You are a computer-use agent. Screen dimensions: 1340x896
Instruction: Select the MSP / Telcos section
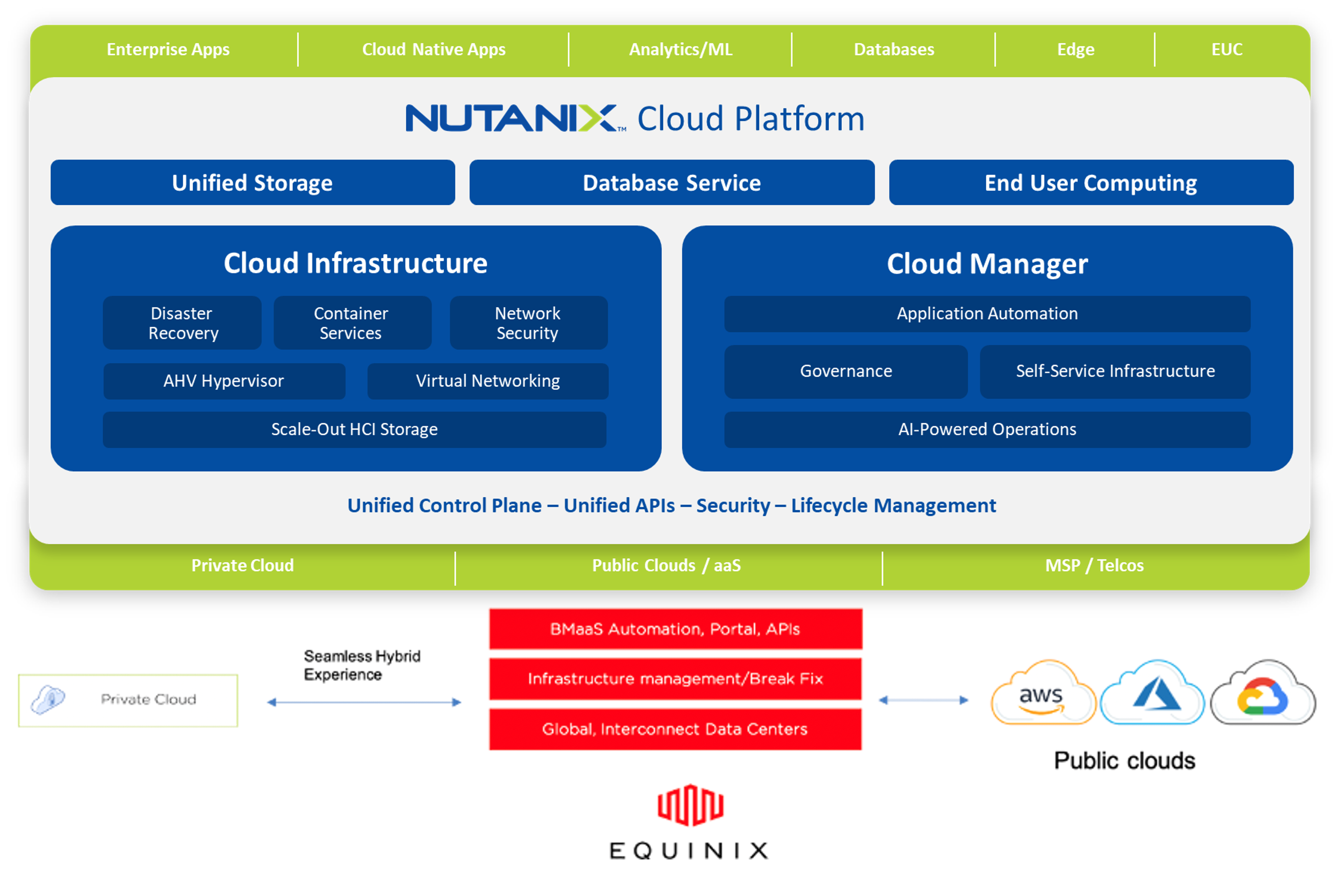click(1094, 566)
